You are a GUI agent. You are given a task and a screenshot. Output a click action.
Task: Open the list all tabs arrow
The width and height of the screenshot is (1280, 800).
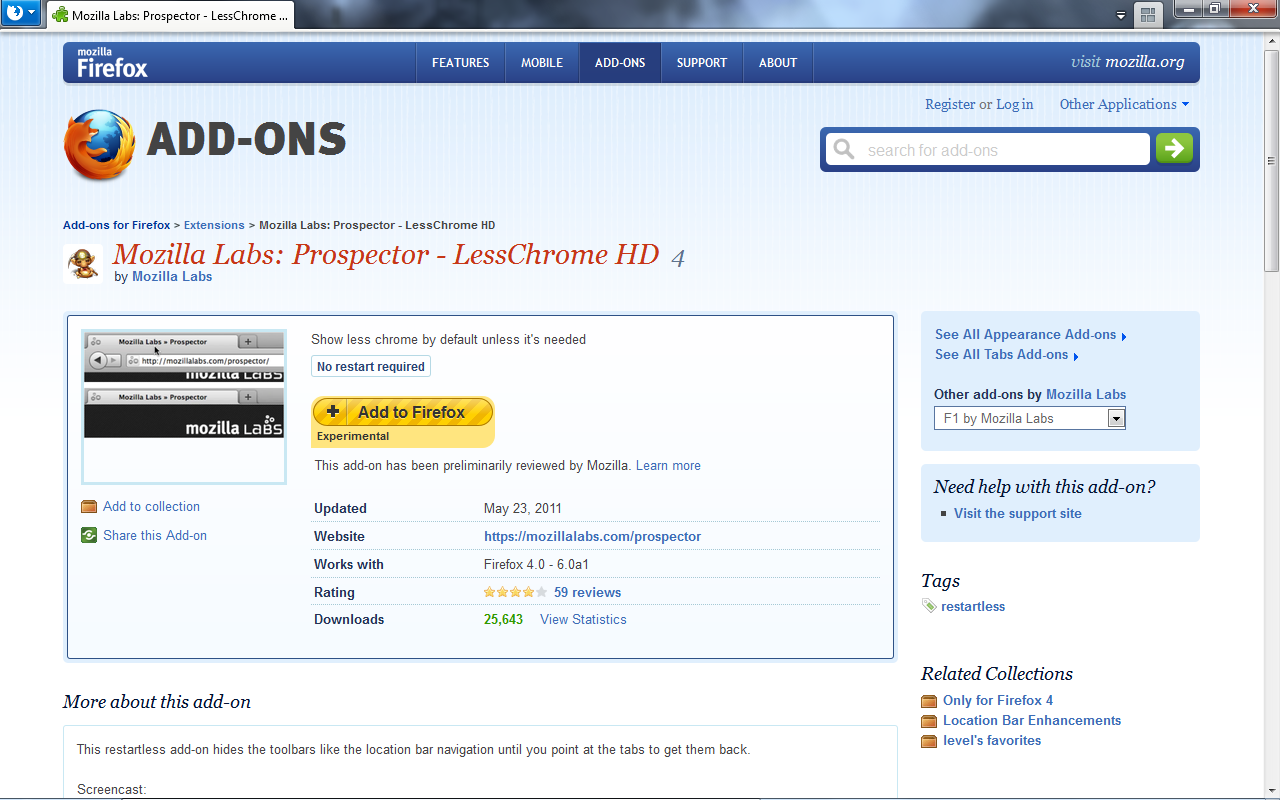click(x=1121, y=15)
